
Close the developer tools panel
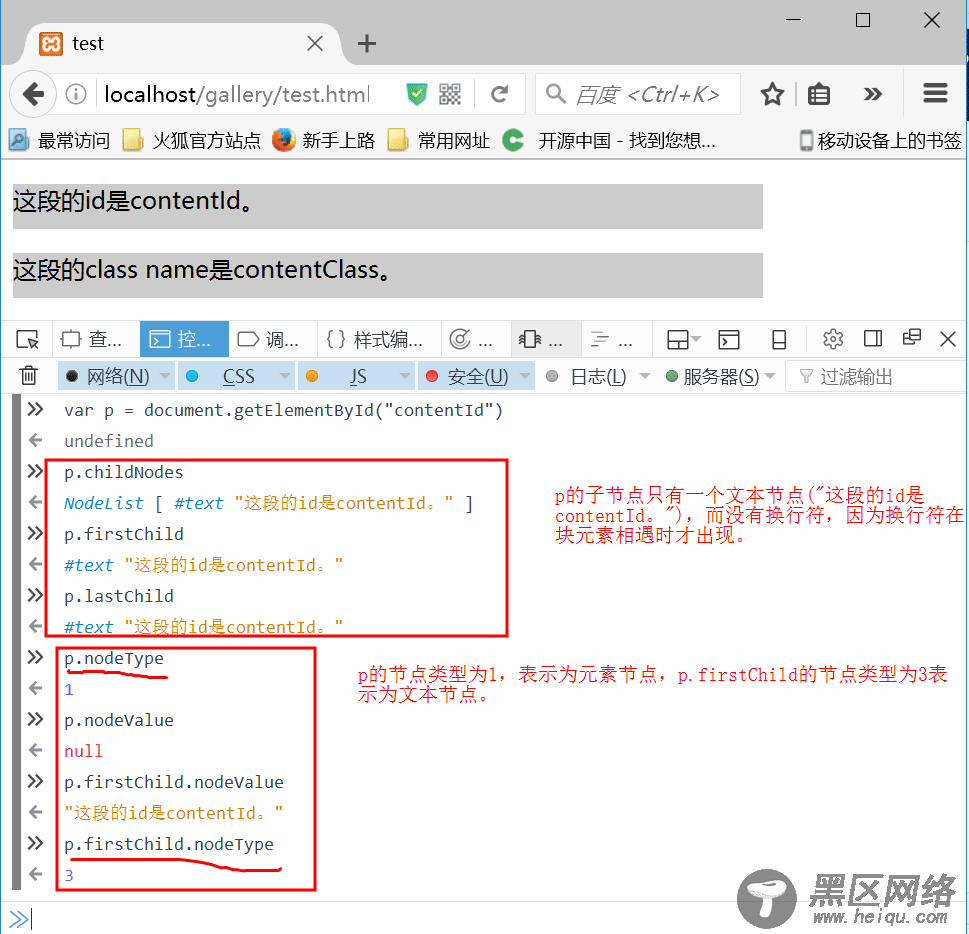[947, 339]
